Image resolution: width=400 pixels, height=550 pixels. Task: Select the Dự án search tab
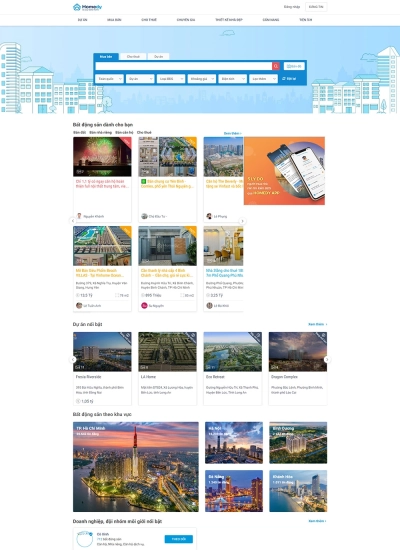pos(159,56)
